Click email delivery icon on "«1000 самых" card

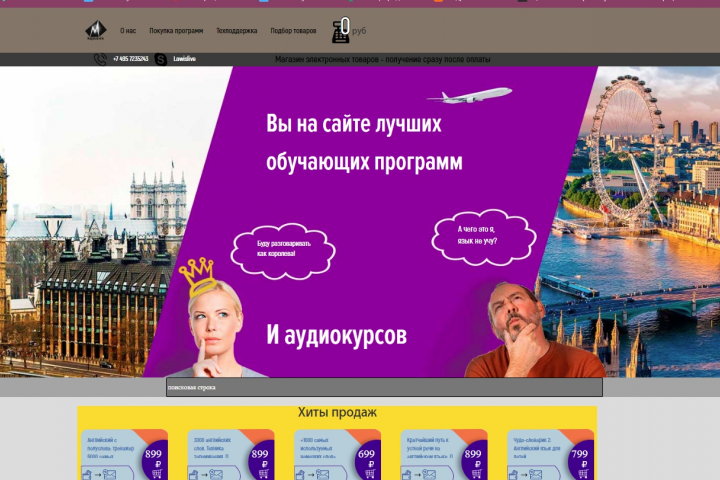(322, 474)
